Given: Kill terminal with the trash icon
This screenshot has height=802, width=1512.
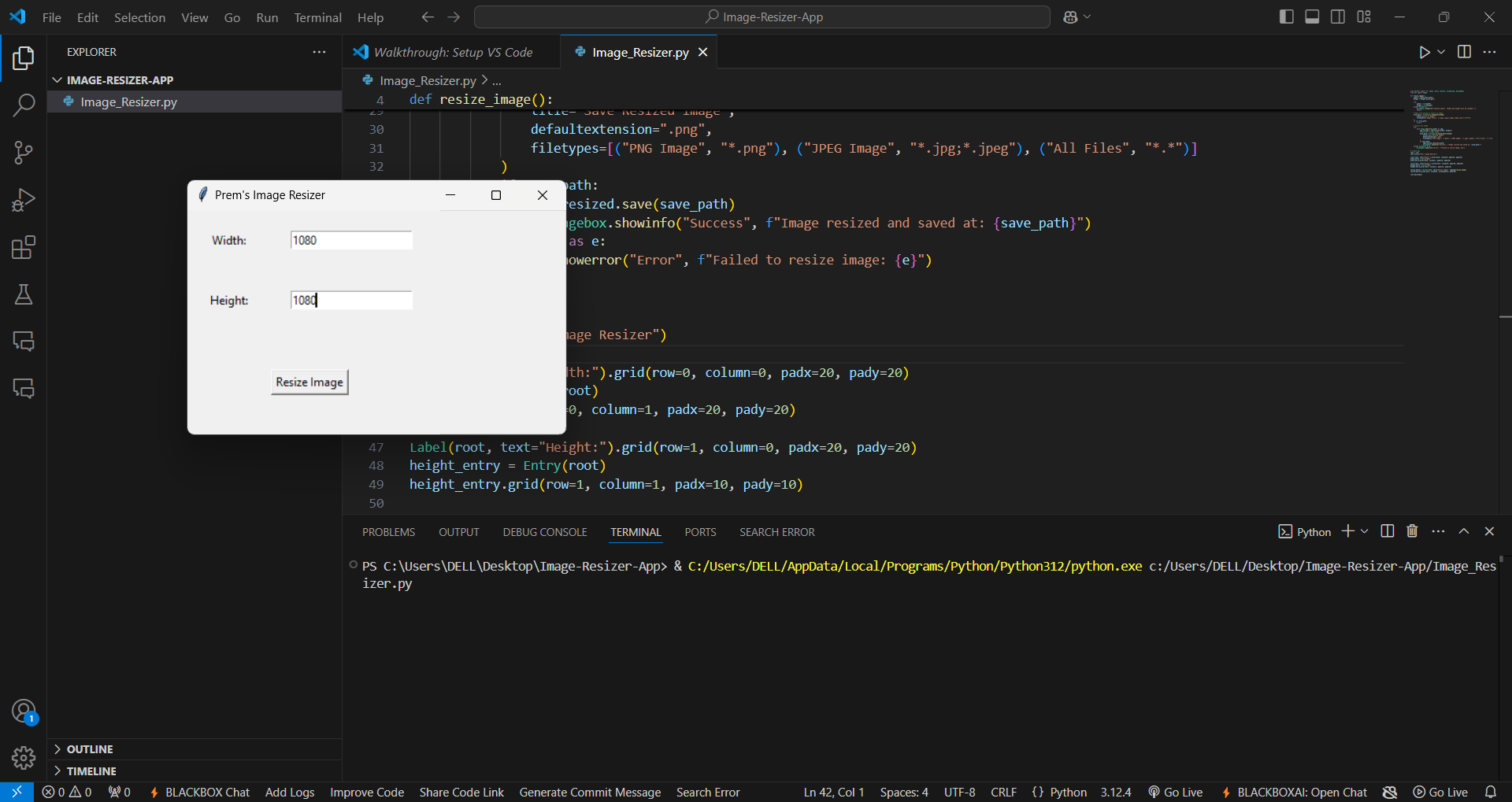Looking at the screenshot, I should [x=1412, y=531].
